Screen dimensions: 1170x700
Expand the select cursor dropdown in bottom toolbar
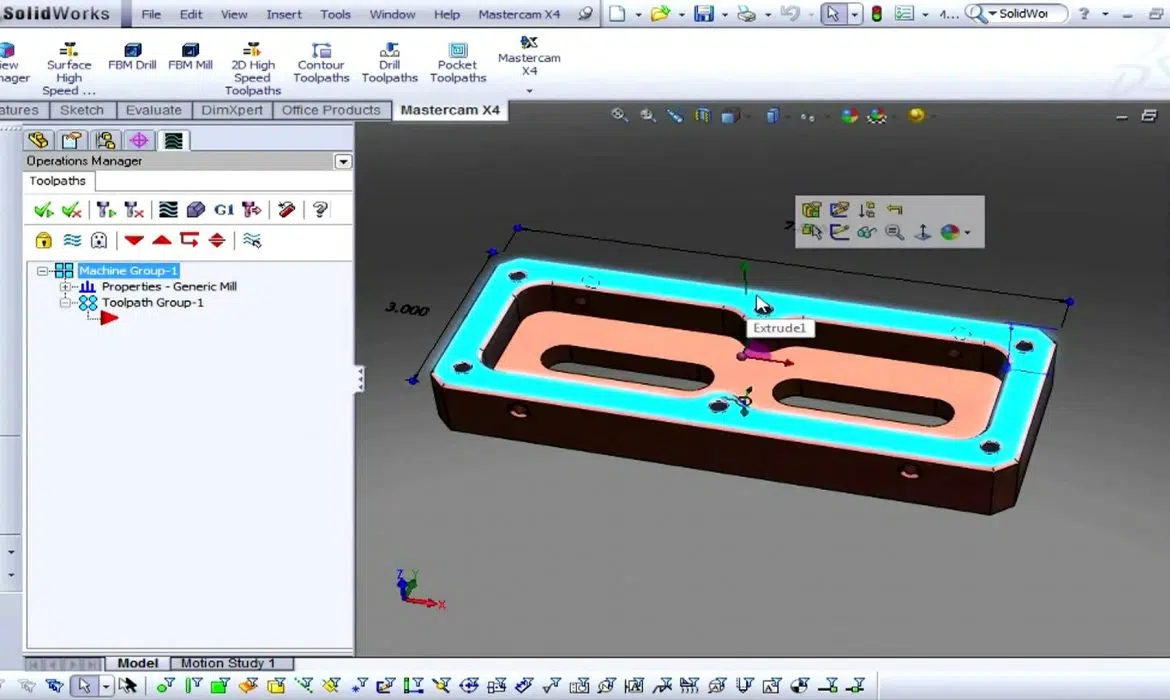tap(107, 686)
